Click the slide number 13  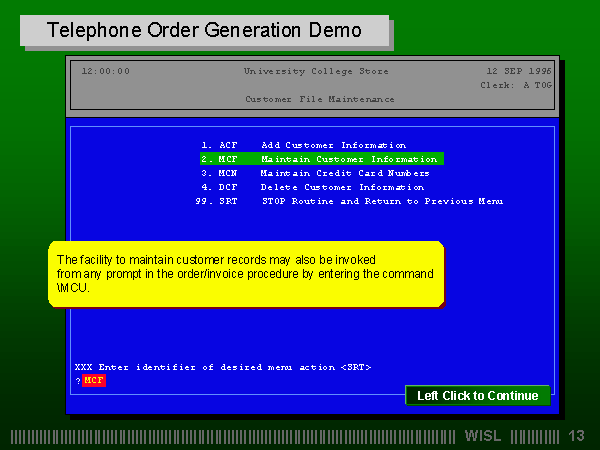(x=576, y=436)
